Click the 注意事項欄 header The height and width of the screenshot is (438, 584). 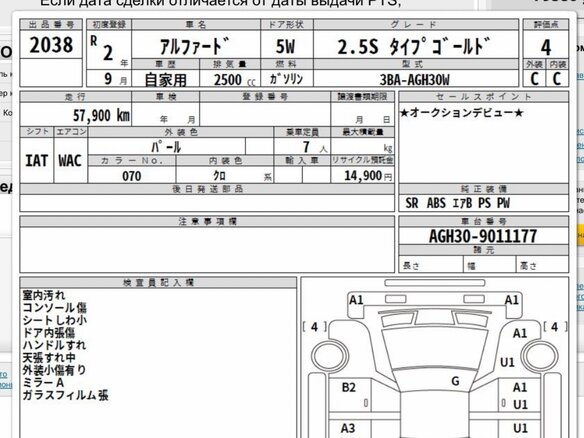207,222
